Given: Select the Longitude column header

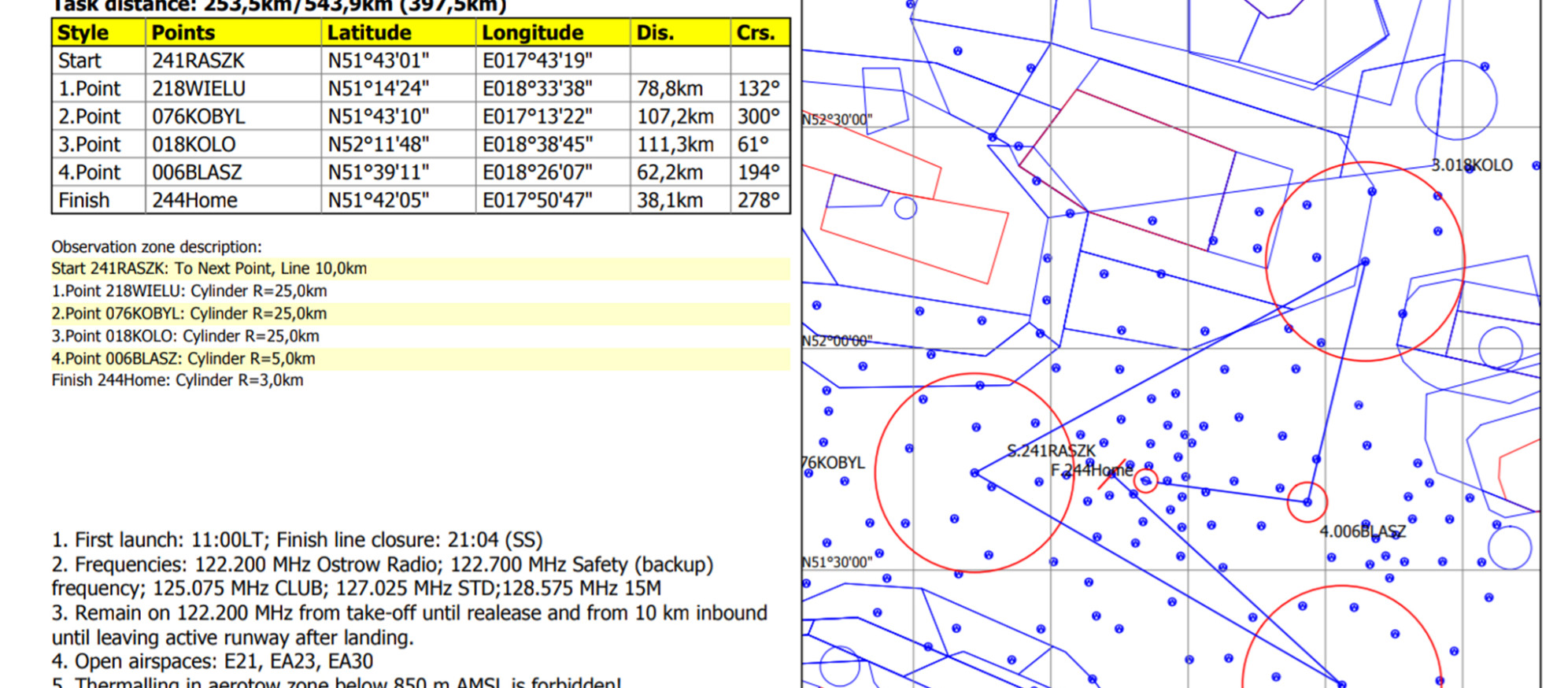Looking at the screenshot, I should pos(532,33).
